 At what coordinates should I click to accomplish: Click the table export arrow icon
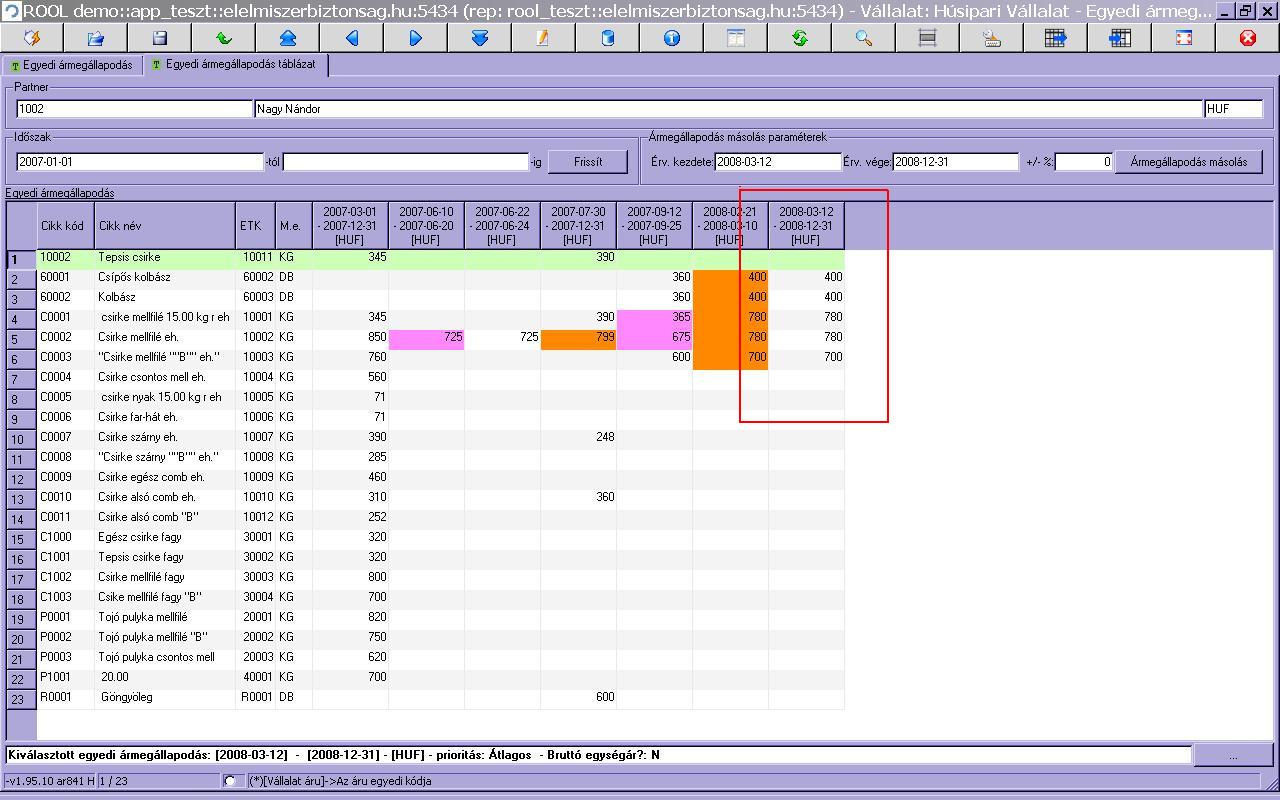1055,38
